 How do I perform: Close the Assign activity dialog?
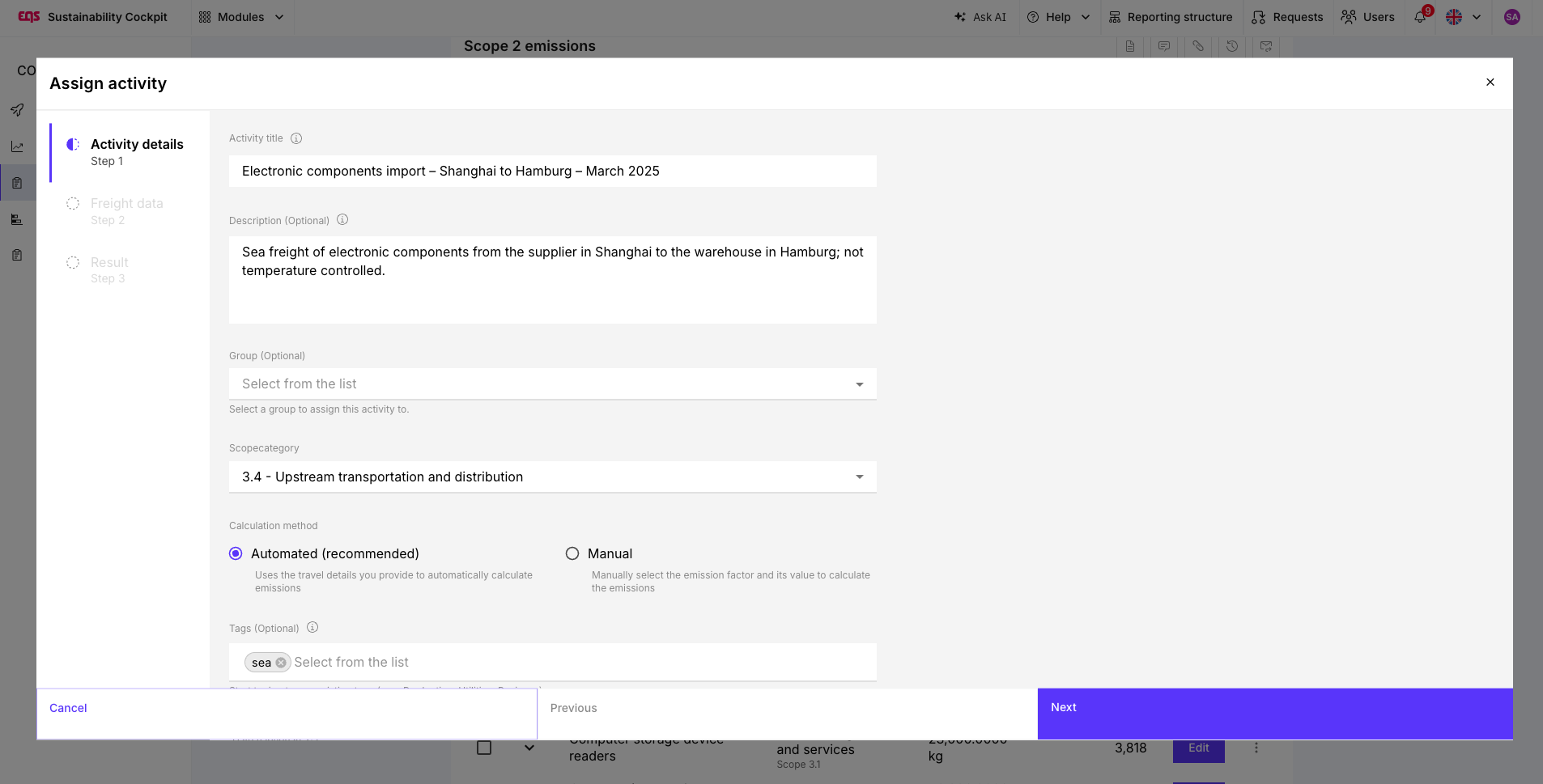[1490, 83]
